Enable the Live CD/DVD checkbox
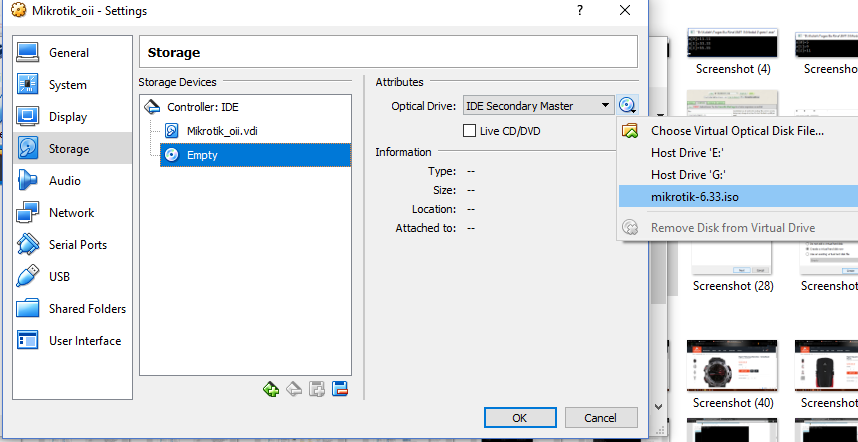Image resolution: width=858 pixels, height=442 pixels. pyautogui.click(x=469, y=131)
